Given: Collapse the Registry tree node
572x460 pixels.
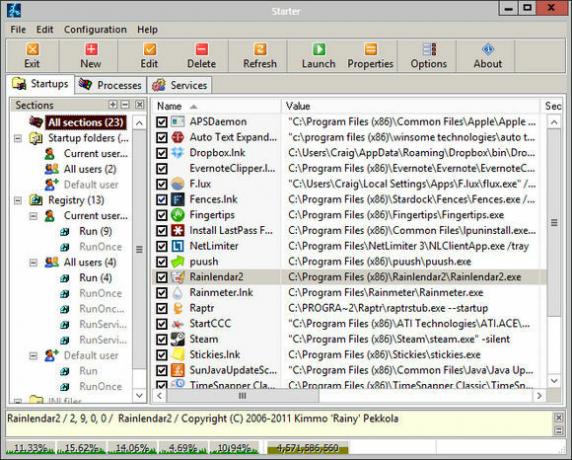Looking at the screenshot, I should (18, 200).
